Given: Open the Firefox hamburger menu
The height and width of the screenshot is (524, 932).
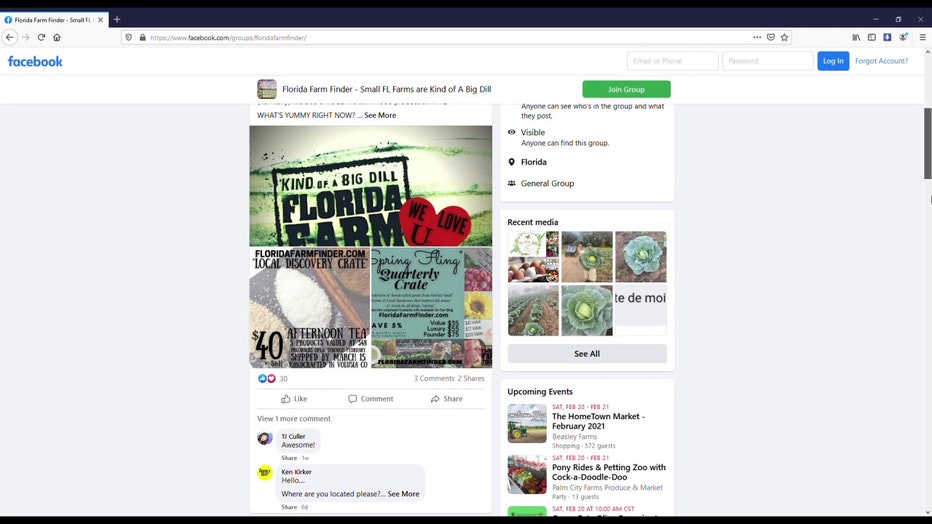Looking at the screenshot, I should (922, 37).
